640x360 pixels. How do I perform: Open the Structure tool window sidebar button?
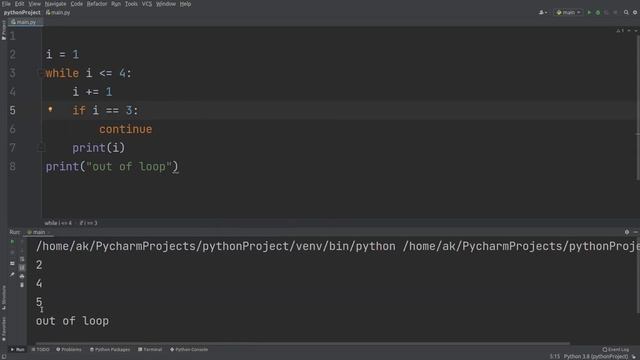[4, 297]
